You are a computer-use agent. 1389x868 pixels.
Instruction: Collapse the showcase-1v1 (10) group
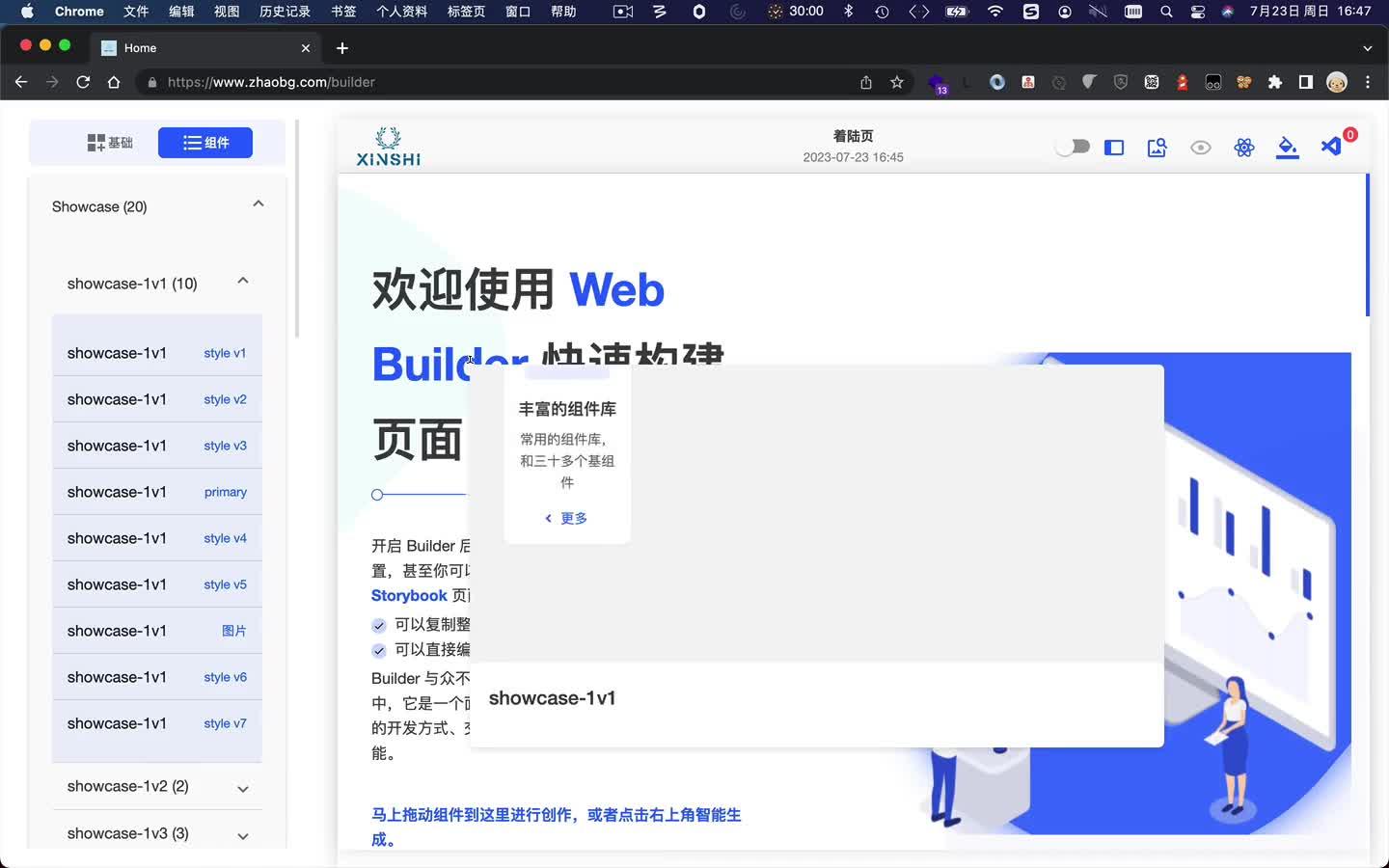(241, 281)
